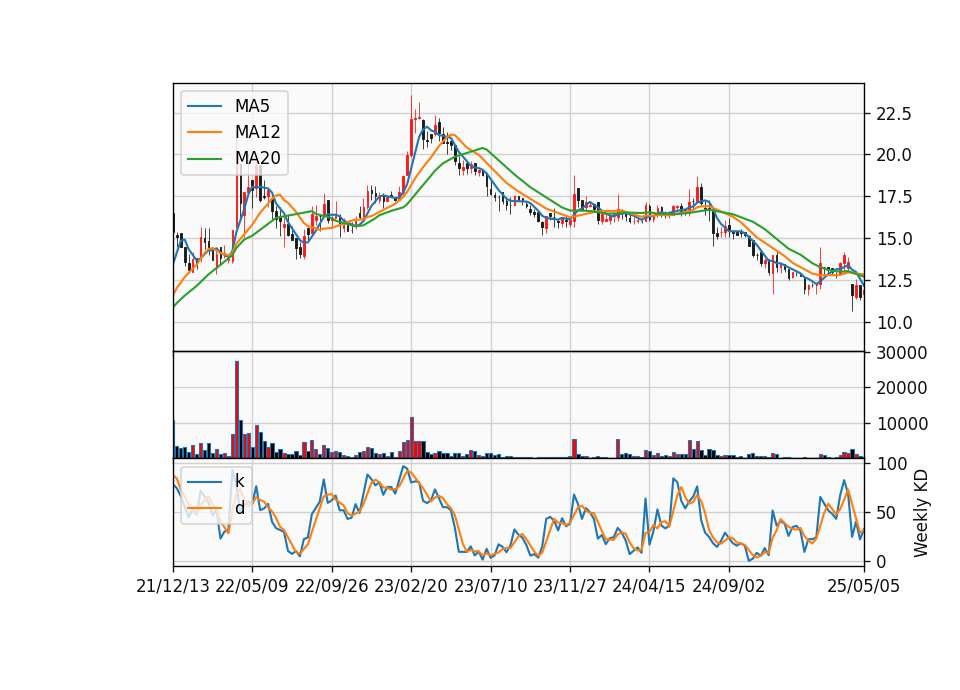Click the 20.0 price axis label
Image resolution: width=960 pixels, height=690 pixels.
tap(894, 155)
